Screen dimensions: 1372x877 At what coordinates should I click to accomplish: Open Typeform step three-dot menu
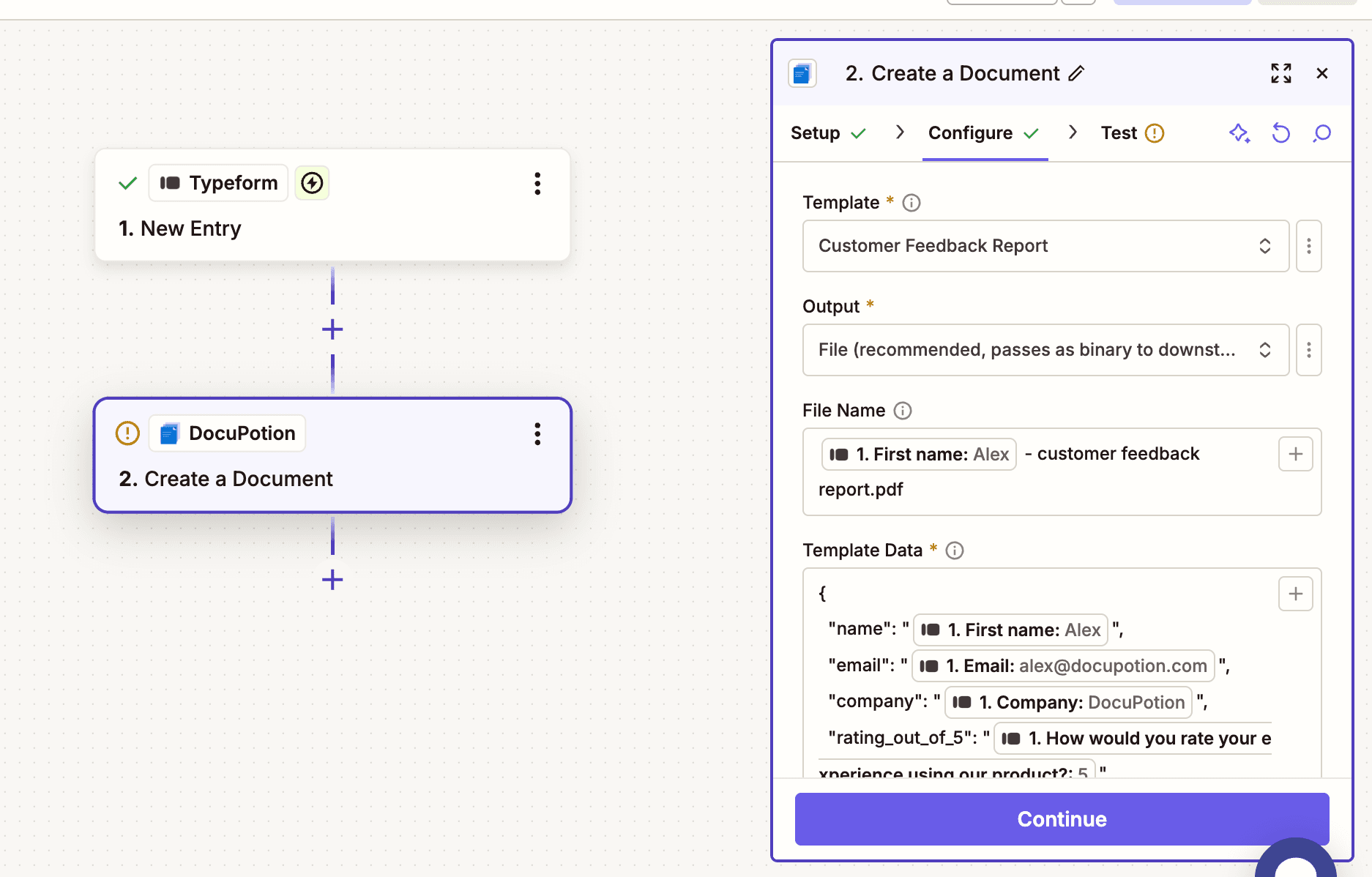[537, 184]
